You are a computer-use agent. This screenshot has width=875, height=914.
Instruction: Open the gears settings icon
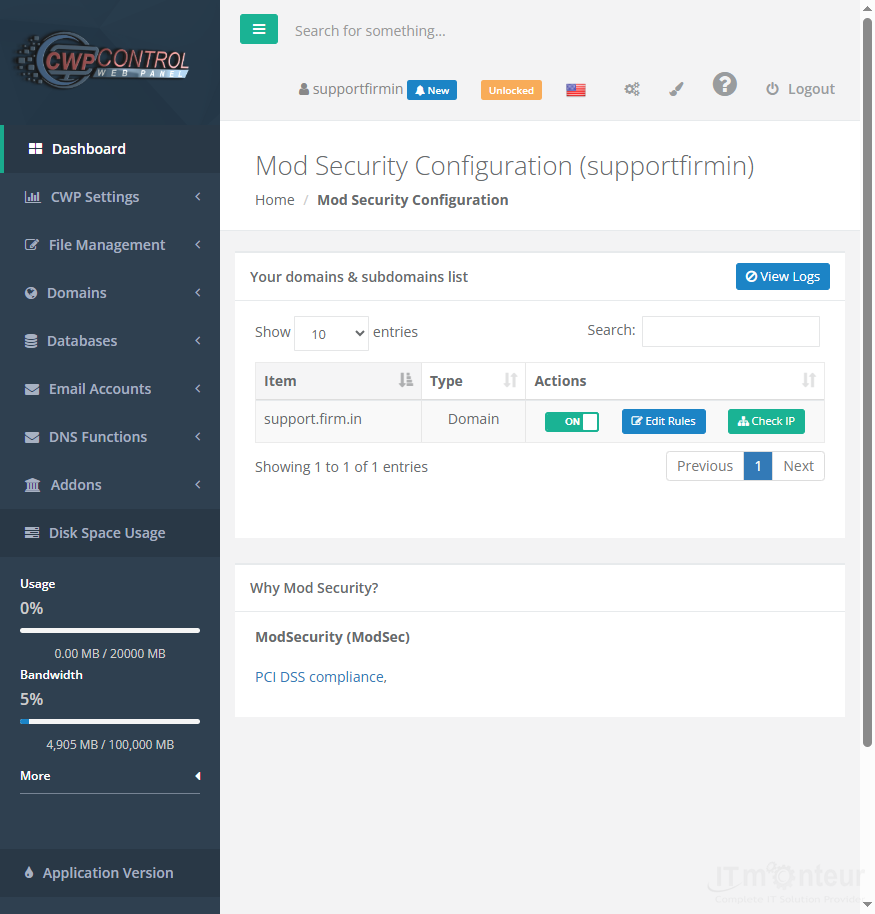(x=632, y=89)
